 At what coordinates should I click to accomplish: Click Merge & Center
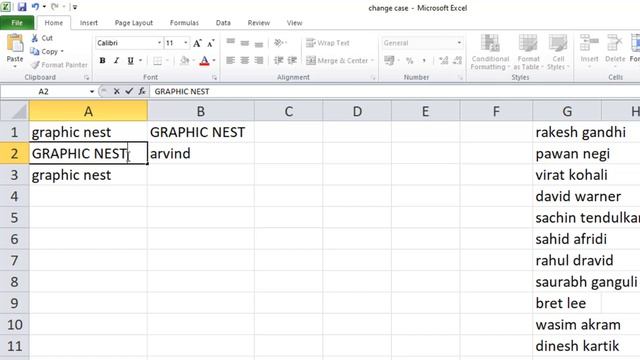[x=337, y=60]
